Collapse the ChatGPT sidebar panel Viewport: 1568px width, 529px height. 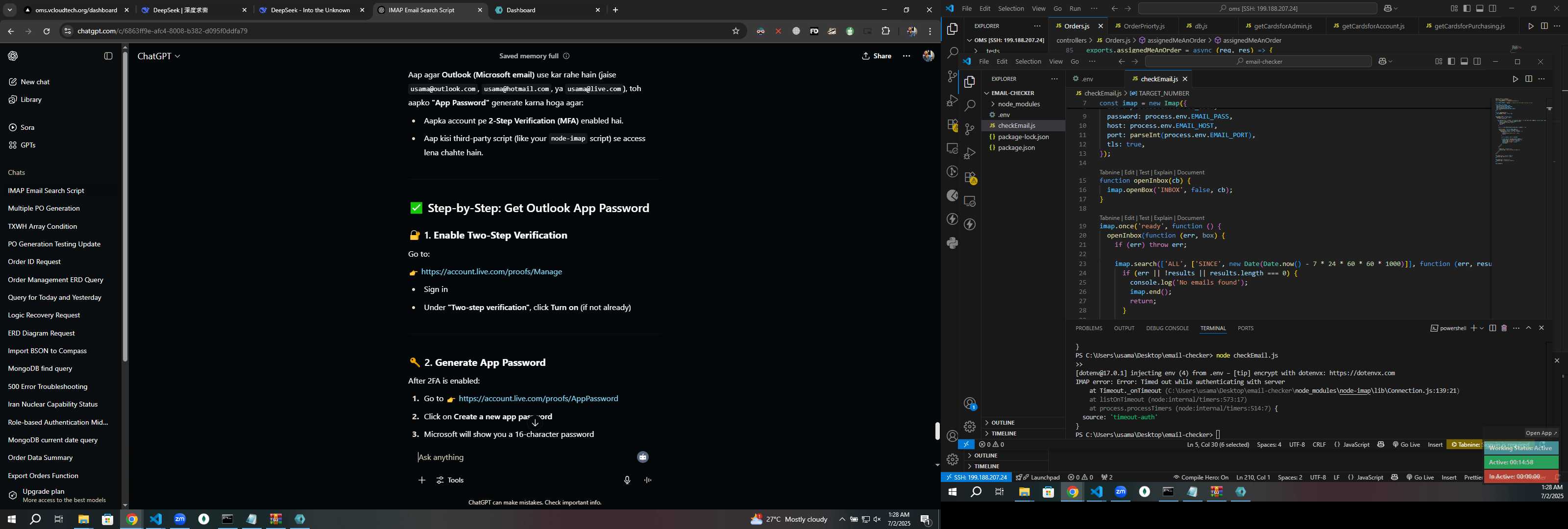(108, 56)
